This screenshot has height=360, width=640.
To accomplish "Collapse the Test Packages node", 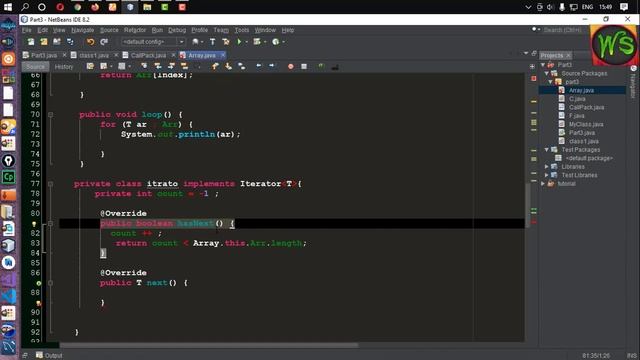I will (x=547, y=150).
